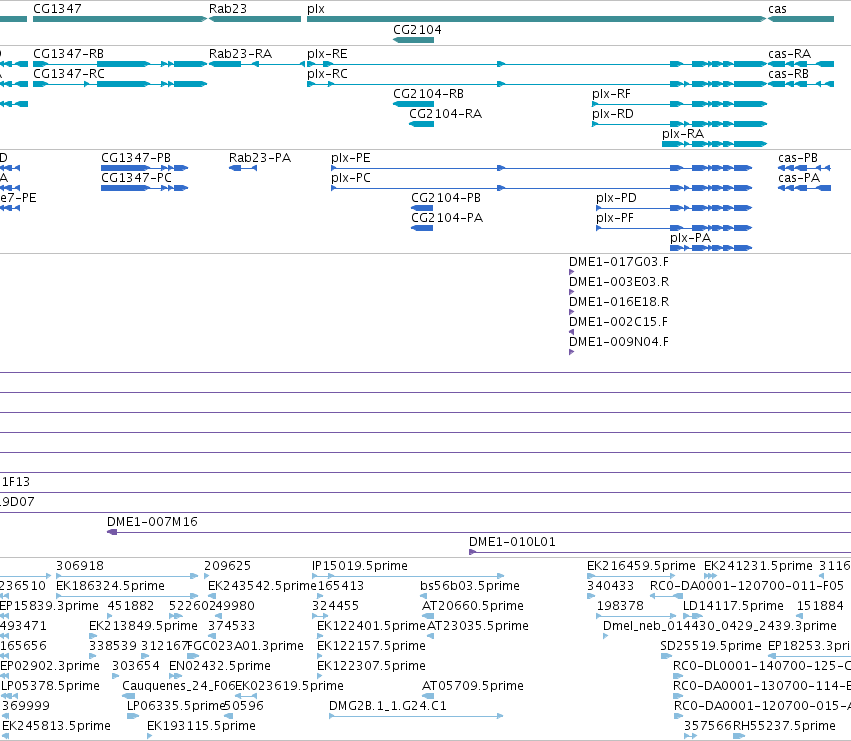The width and height of the screenshot is (851, 741).
Task: Select EK243542.5prime
Action: coord(212,596)
